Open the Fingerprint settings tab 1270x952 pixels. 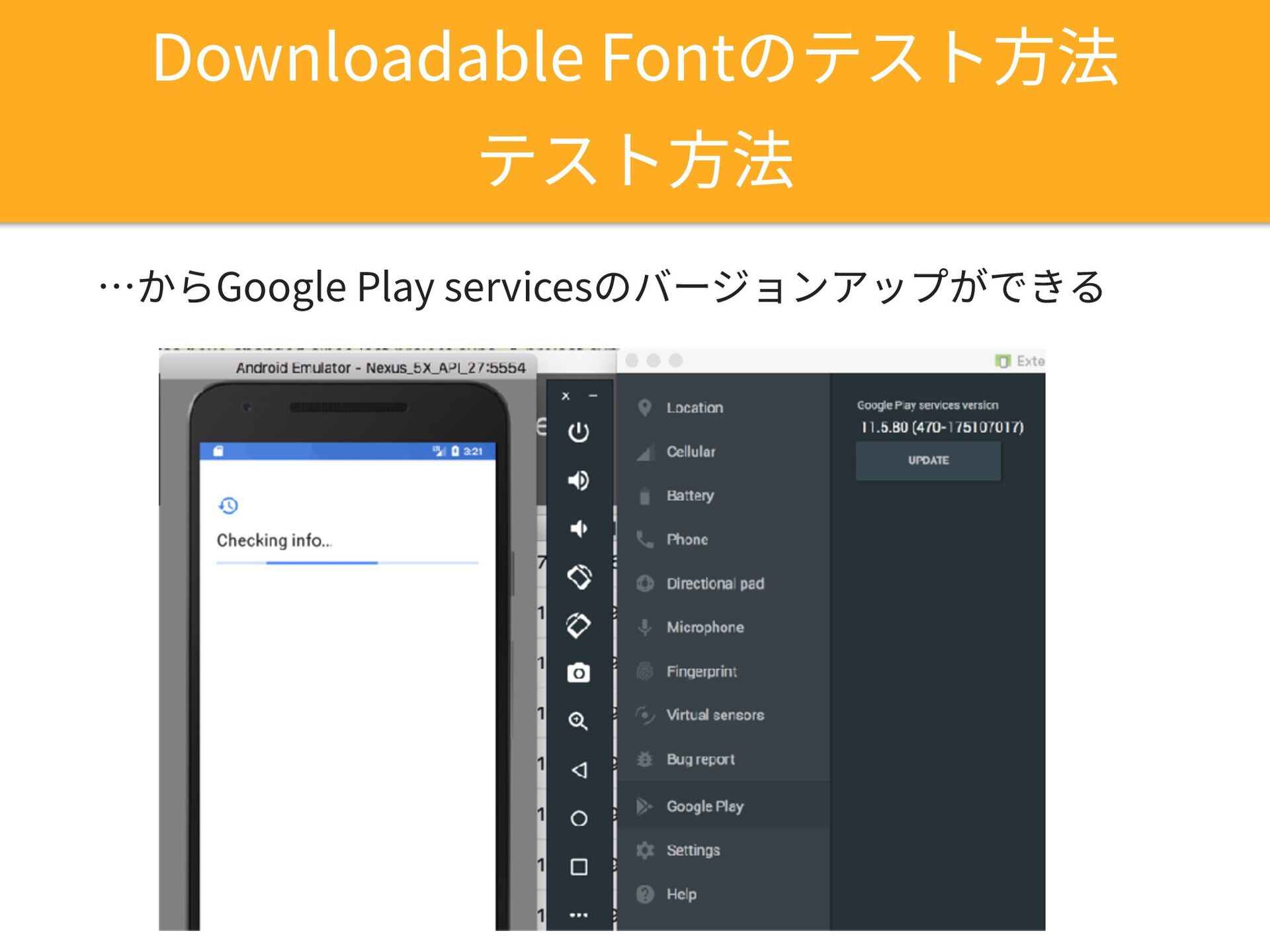pyautogui.click(x=723, y=672)
